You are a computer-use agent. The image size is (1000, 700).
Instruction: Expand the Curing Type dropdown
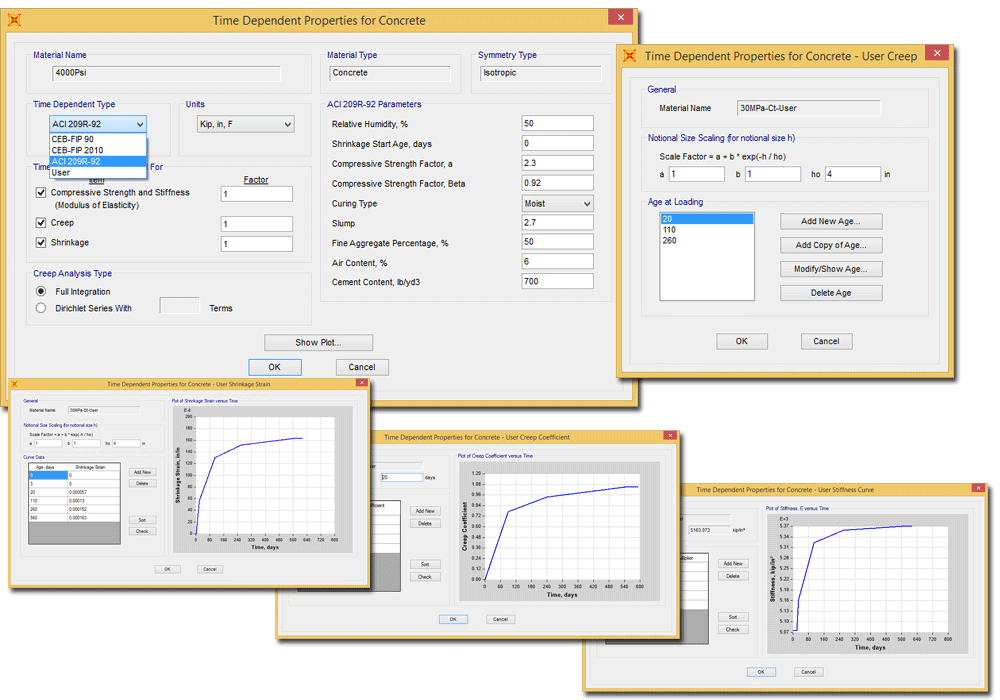(557, 203)
